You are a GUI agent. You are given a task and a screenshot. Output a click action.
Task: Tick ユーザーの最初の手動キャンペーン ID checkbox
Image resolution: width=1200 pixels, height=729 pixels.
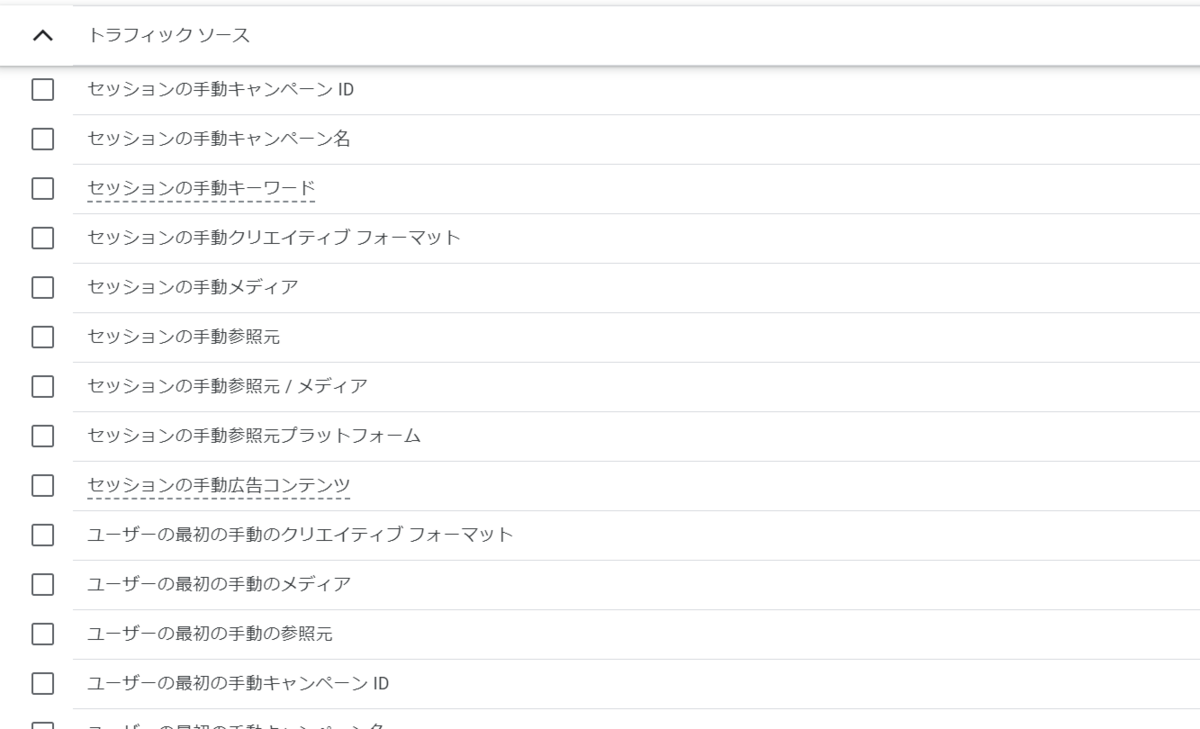pos(42,684)
